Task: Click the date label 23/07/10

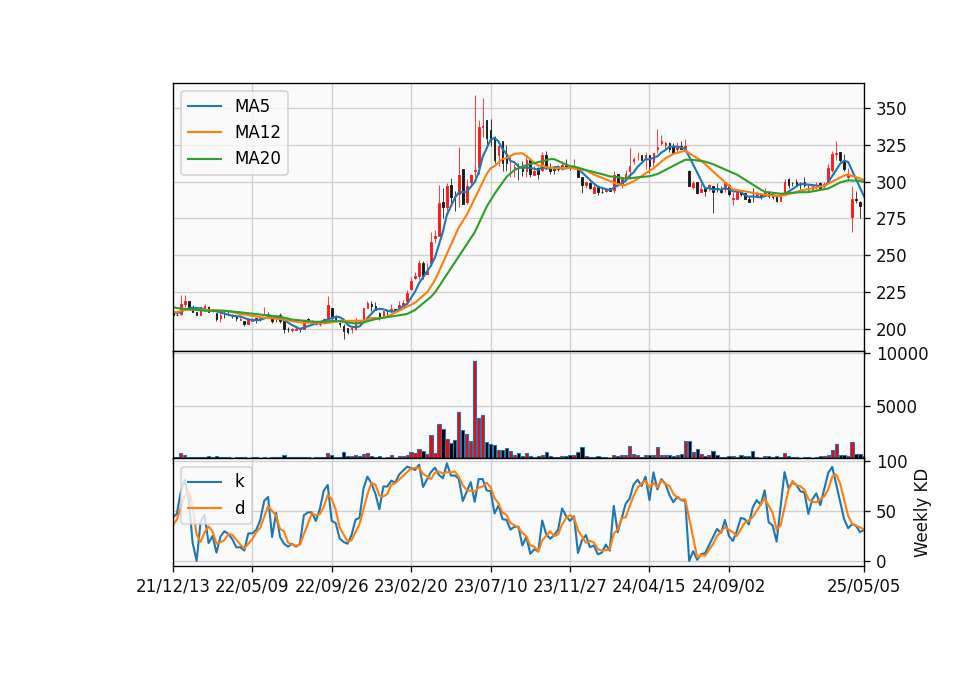Action: [490, 587]
